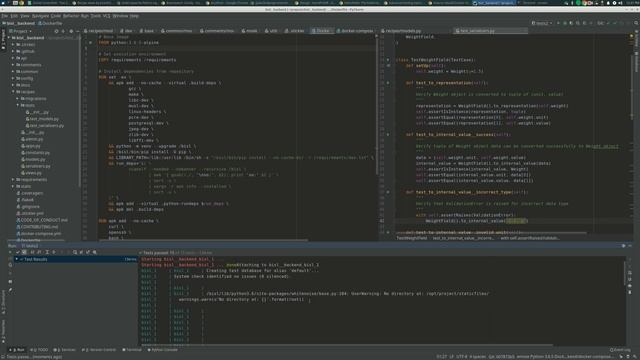The image size is (640, 360).
Task: Click the remote Python interpreter status
Action: (x=565, y=356)
